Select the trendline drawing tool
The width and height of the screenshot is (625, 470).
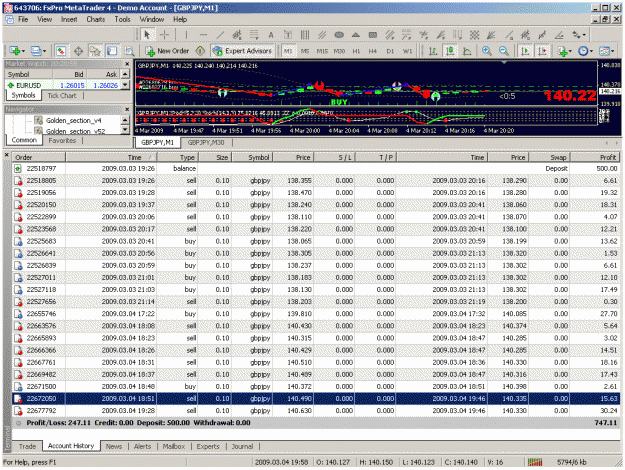(220, 35)
